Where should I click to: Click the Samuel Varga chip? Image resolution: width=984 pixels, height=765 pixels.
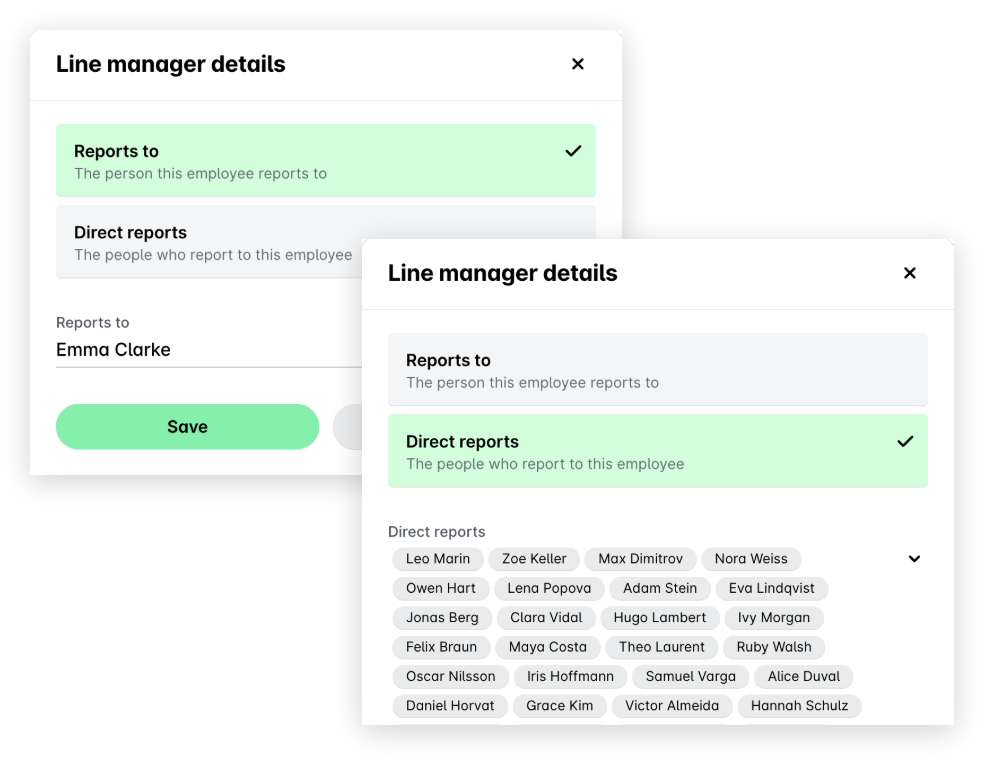(691, 677)
